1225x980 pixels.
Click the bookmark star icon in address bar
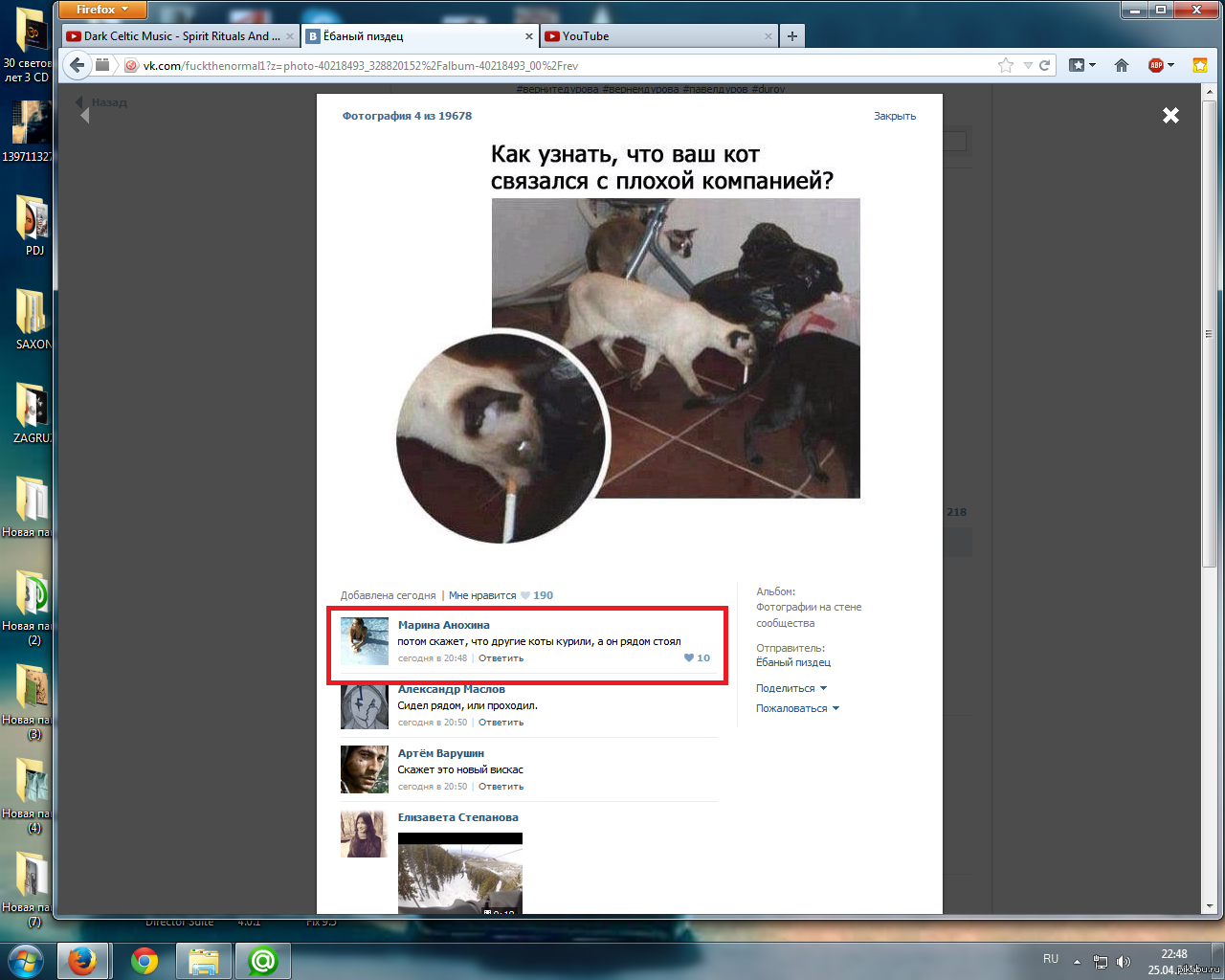(x=1006, y=65)
